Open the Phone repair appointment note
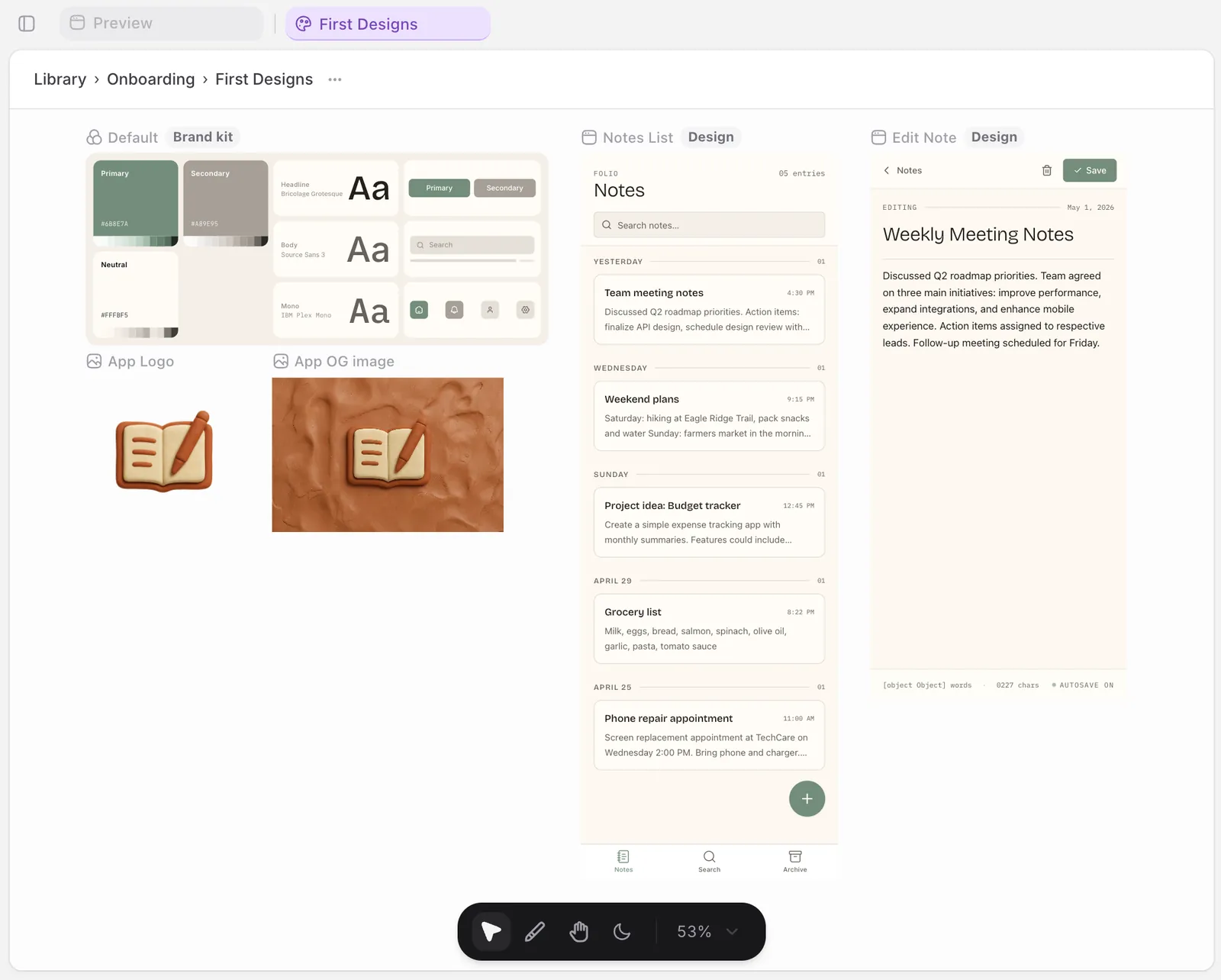The height and width of the screenshot is (980, 1221). [x=710, y=735]
